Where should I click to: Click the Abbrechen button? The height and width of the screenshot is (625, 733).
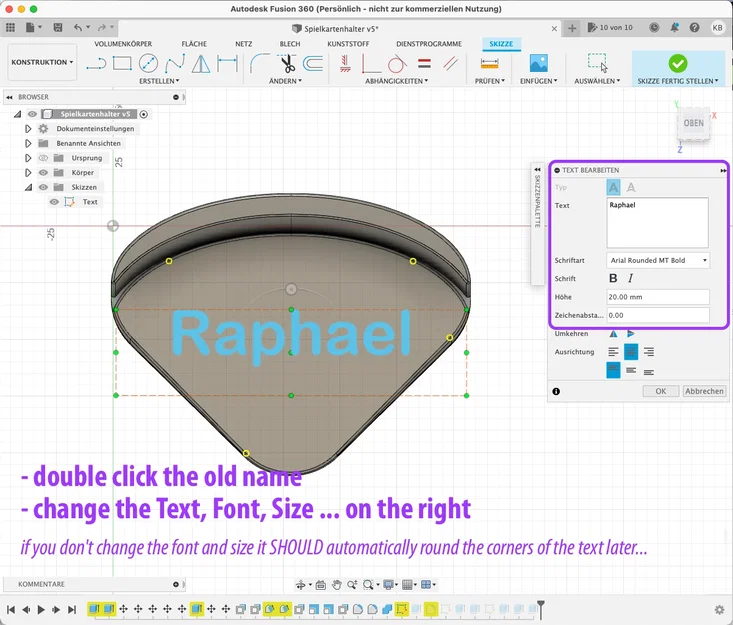(704, 391)
